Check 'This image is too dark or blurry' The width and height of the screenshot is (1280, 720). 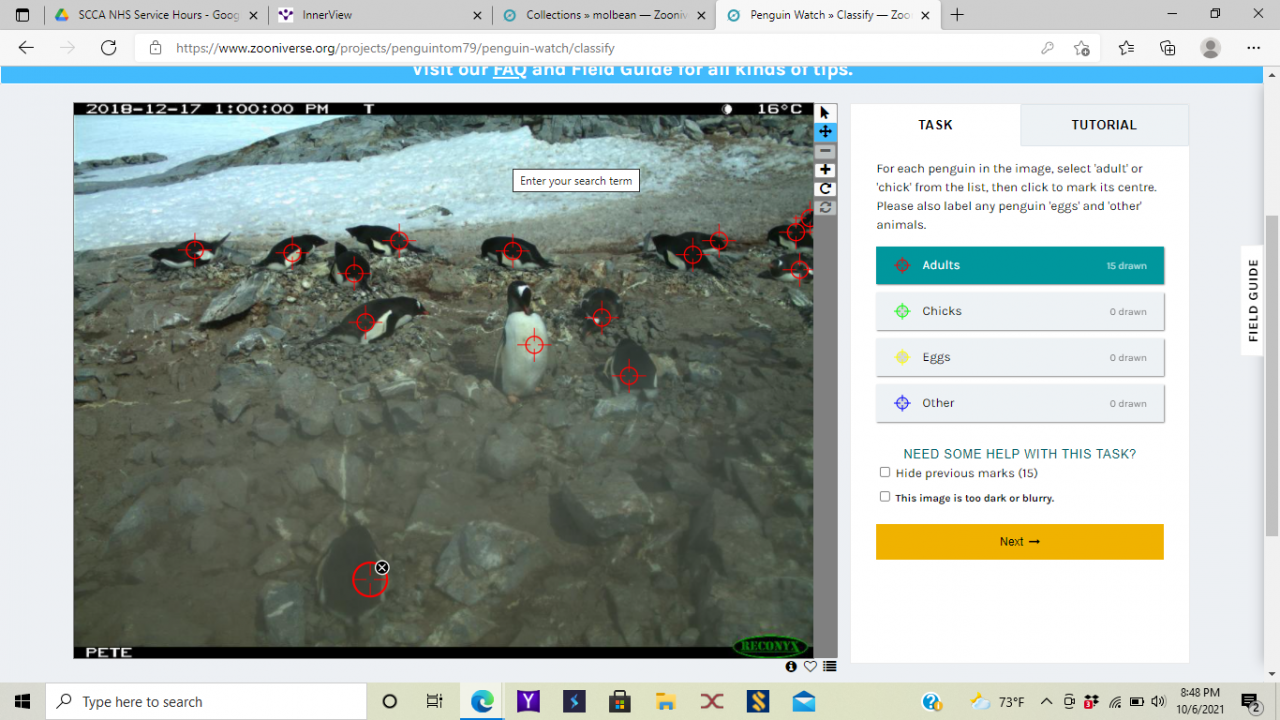tap(885, 497)
